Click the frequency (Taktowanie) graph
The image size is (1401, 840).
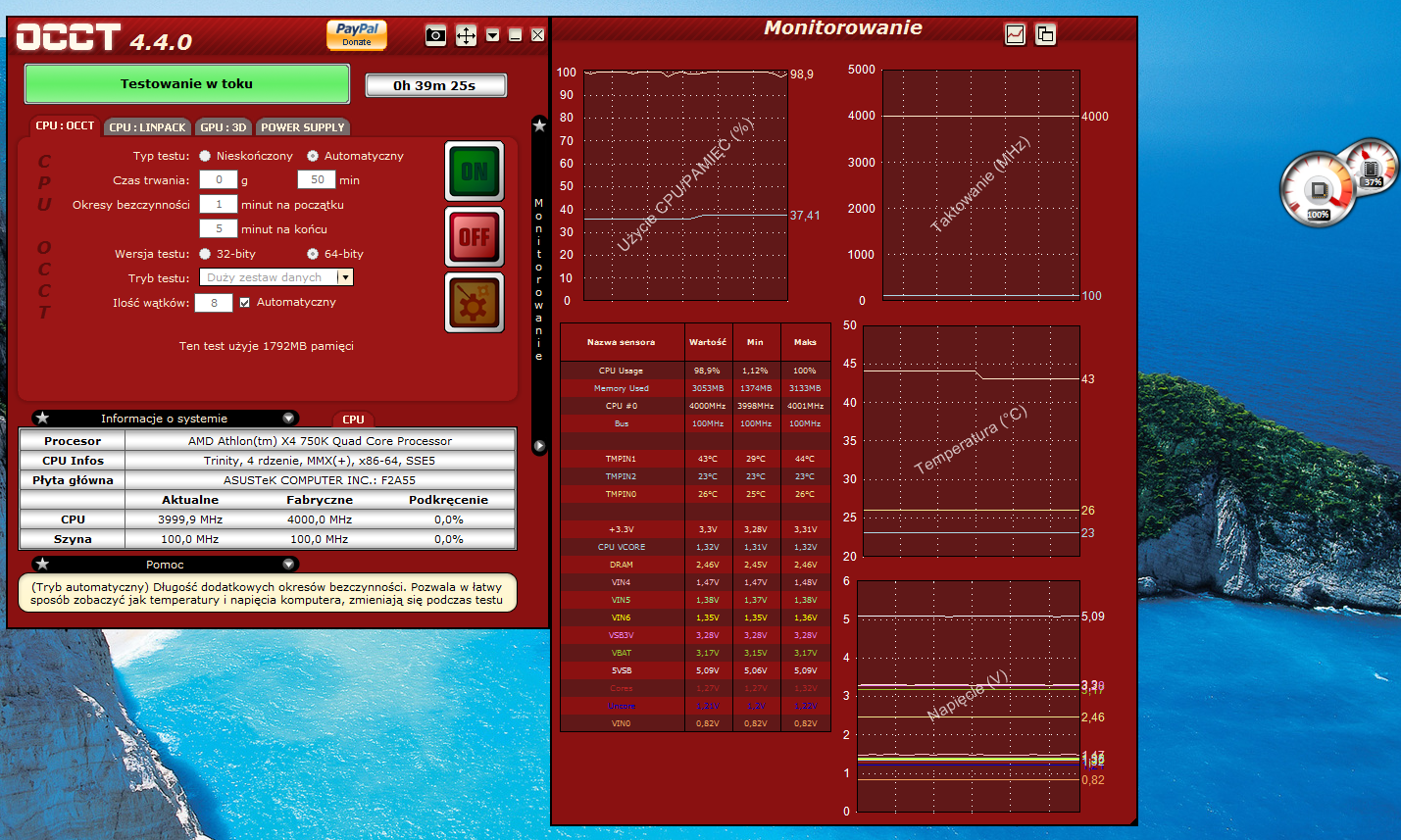tap(980, 185)
